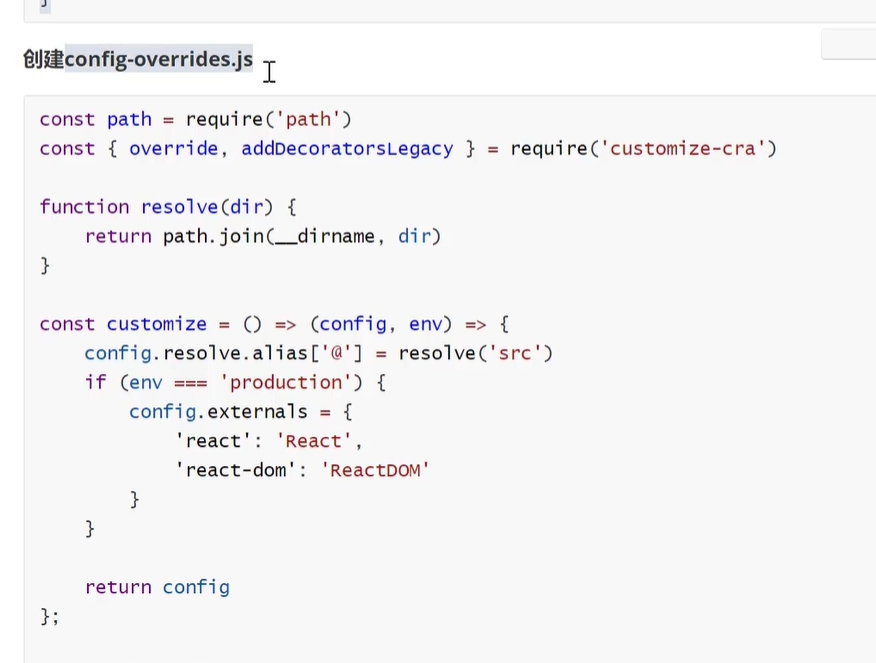This screenshot has height=663, width=876.
Task: Click the 'src' string argument
Action: tap(514, 353)
